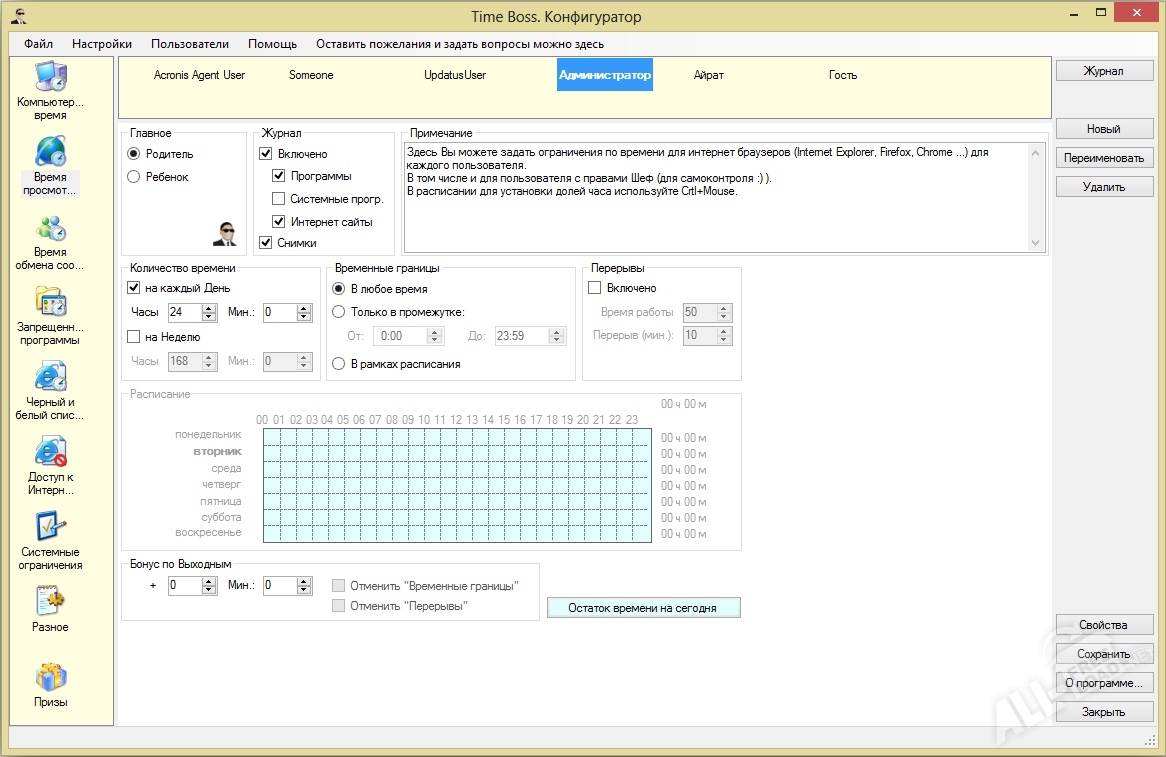Click Остаток времени на сегодня button
Viewport: 1166px width, 757px height.
[643, 608]
